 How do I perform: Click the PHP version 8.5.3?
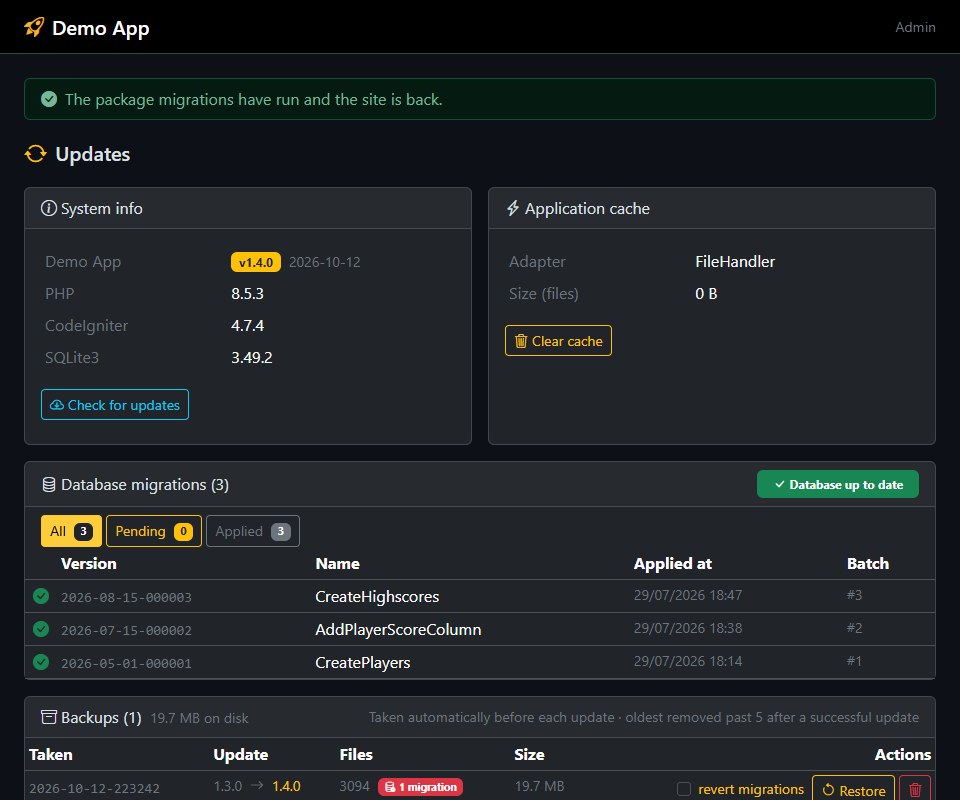click(247, 293)
